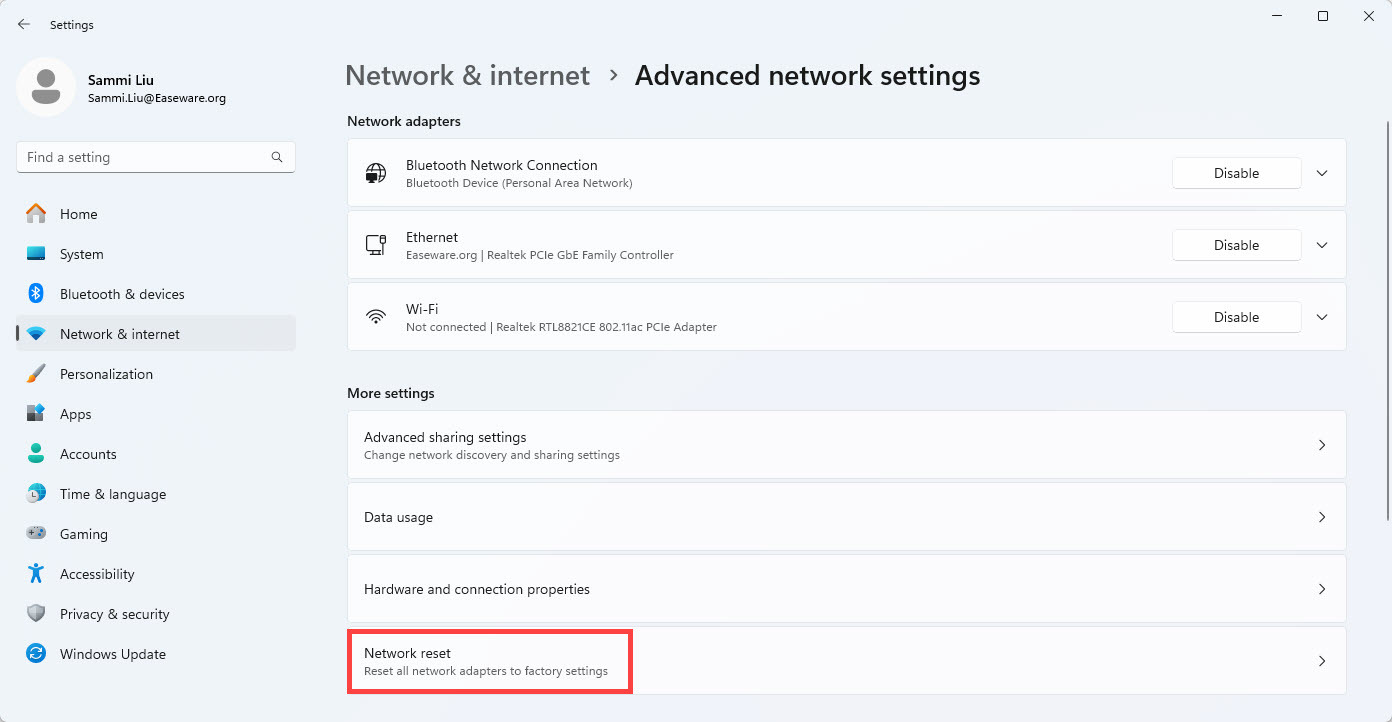This screenshot has height=722, width=1392.
Task: Click the Accessibility sidebar icon
Action: point(36,574)
